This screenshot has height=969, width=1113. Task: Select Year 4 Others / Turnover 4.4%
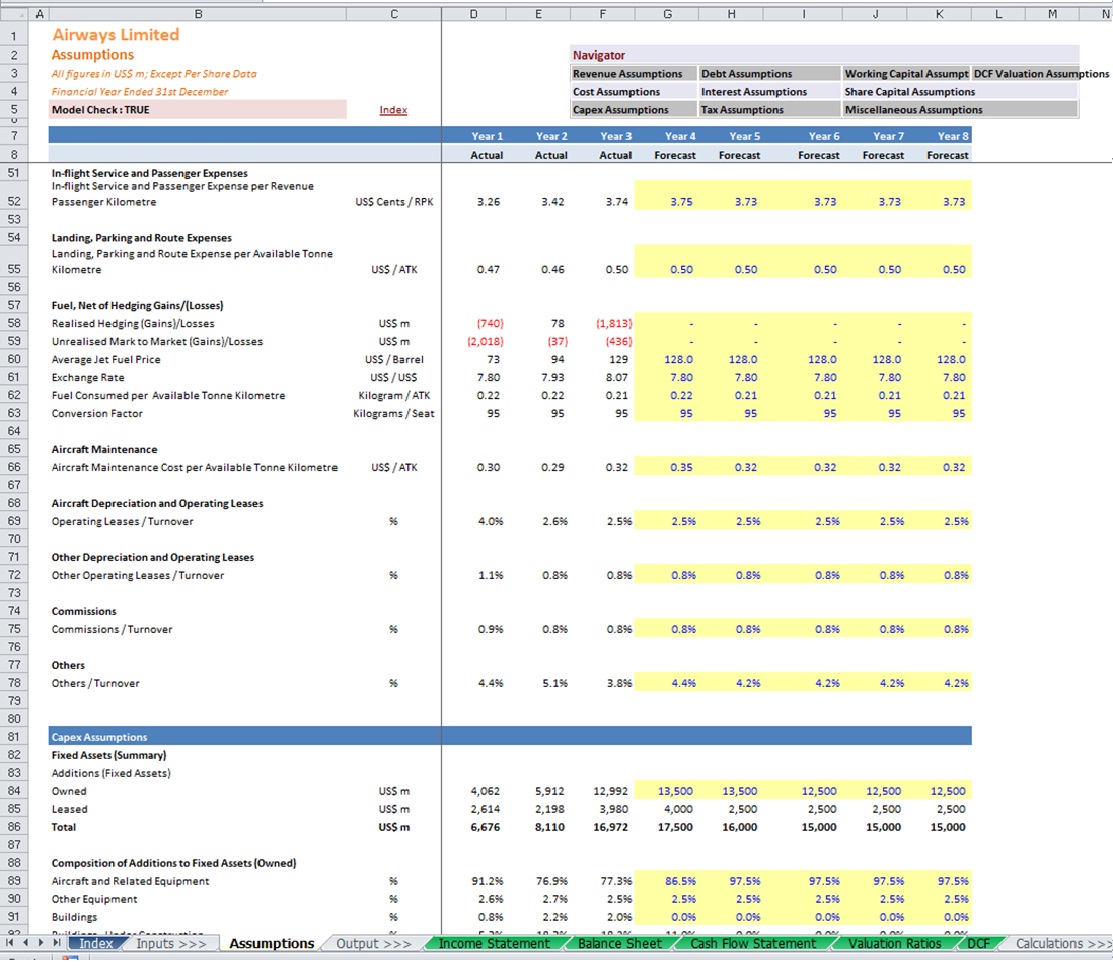click(667, 683)
